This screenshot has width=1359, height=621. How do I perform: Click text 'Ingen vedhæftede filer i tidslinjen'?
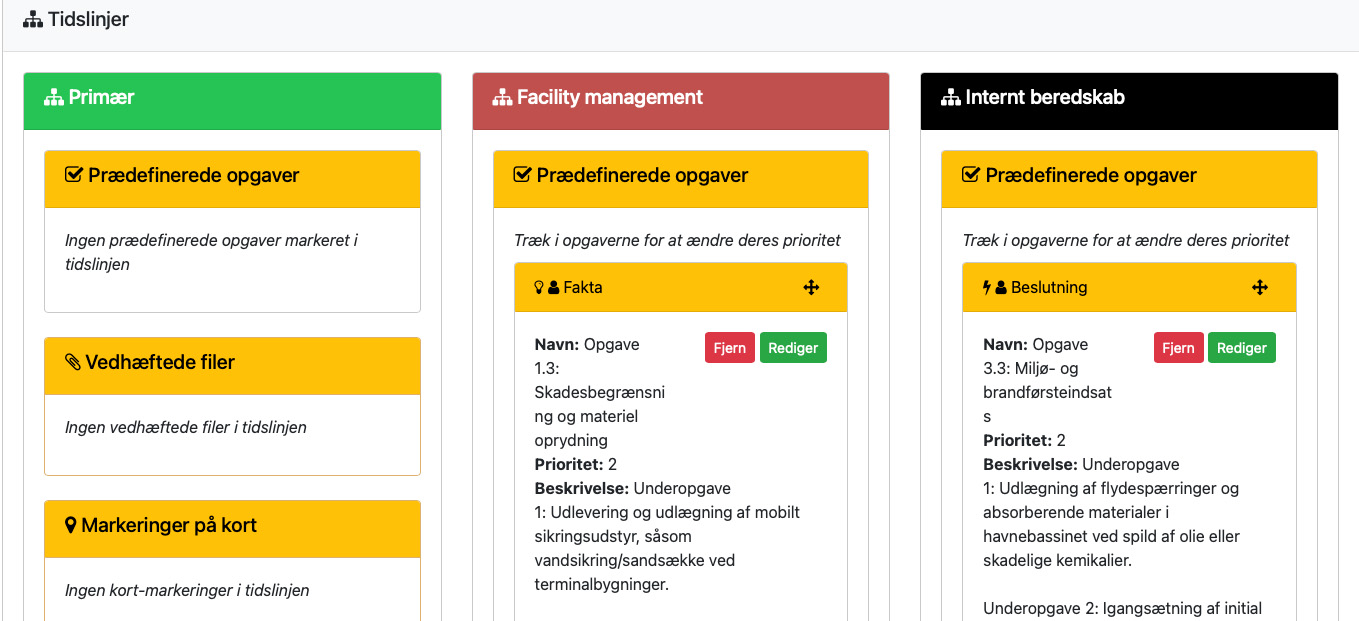tap(186, 427)
